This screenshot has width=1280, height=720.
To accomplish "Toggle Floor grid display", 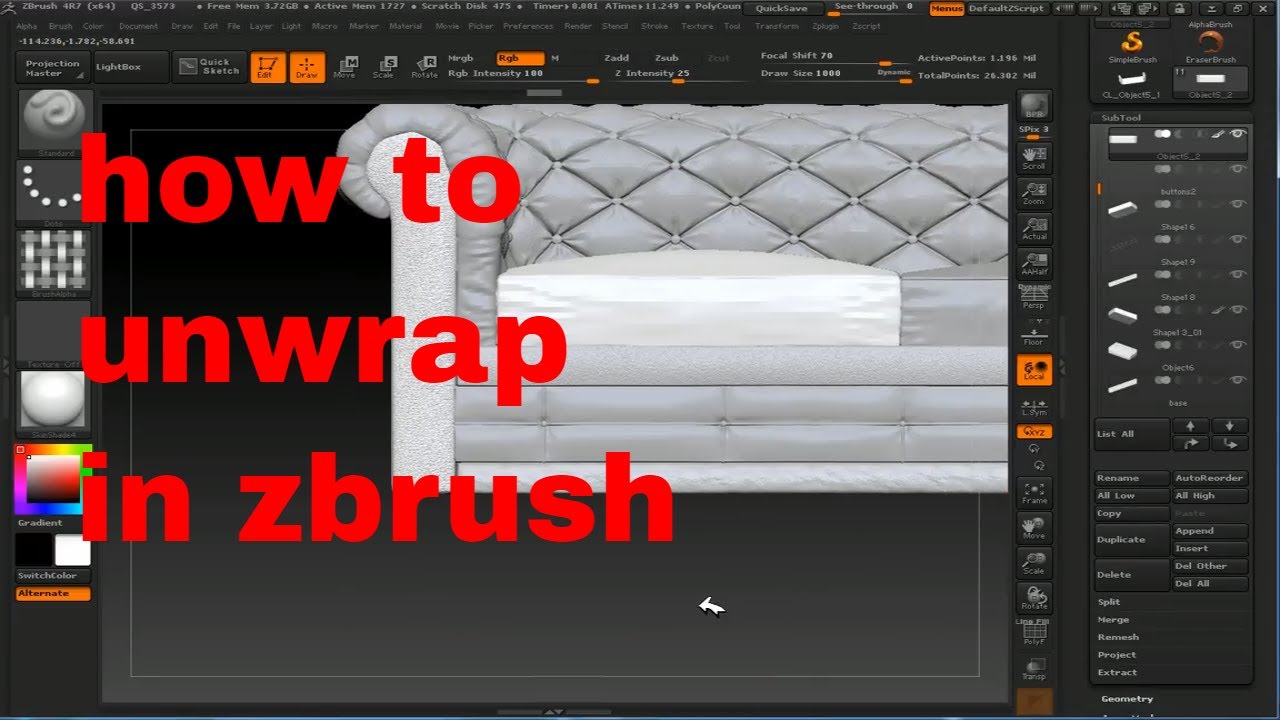I will coord(1034,335).
